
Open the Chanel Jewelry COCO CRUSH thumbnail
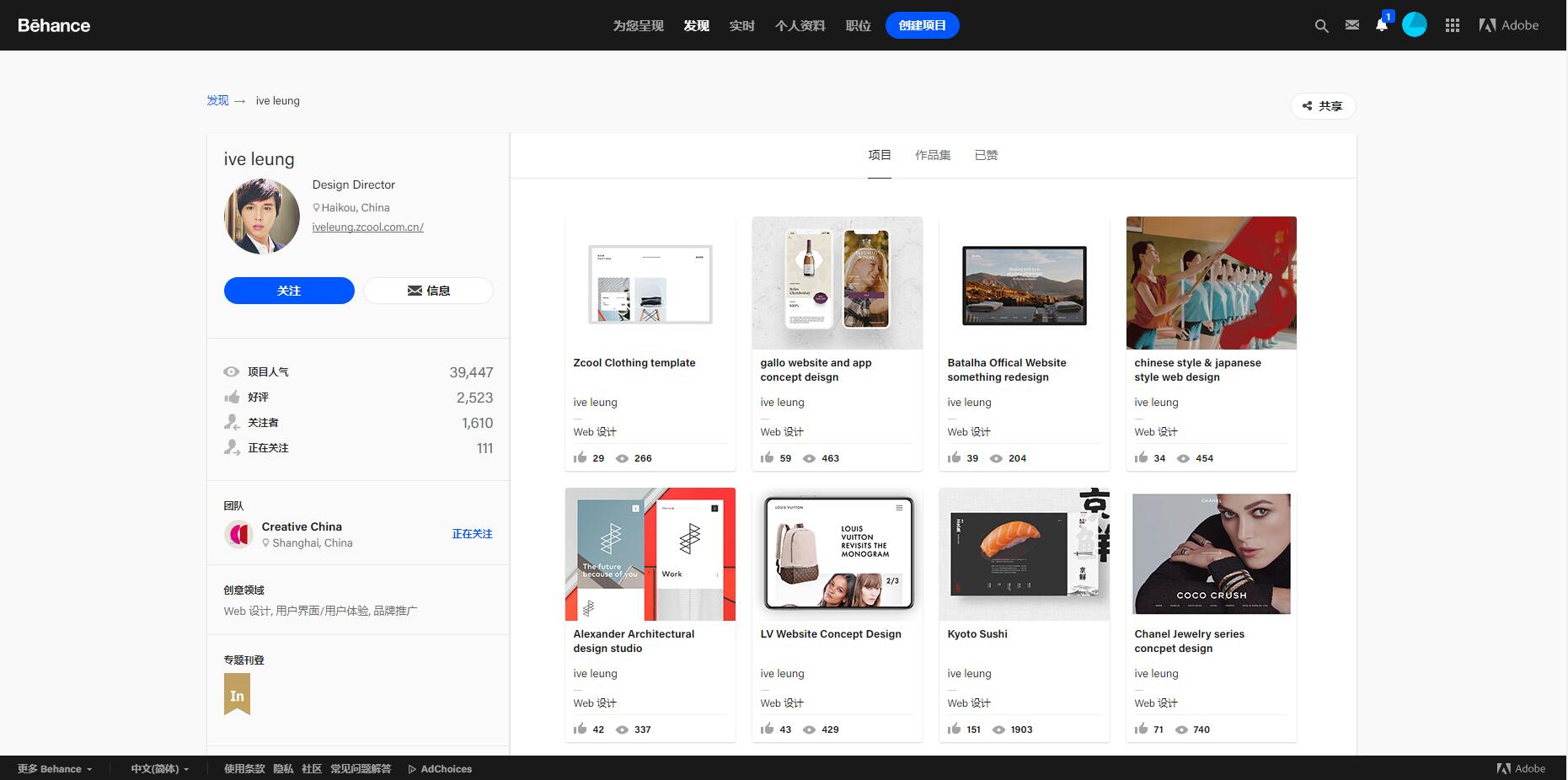1212,554
